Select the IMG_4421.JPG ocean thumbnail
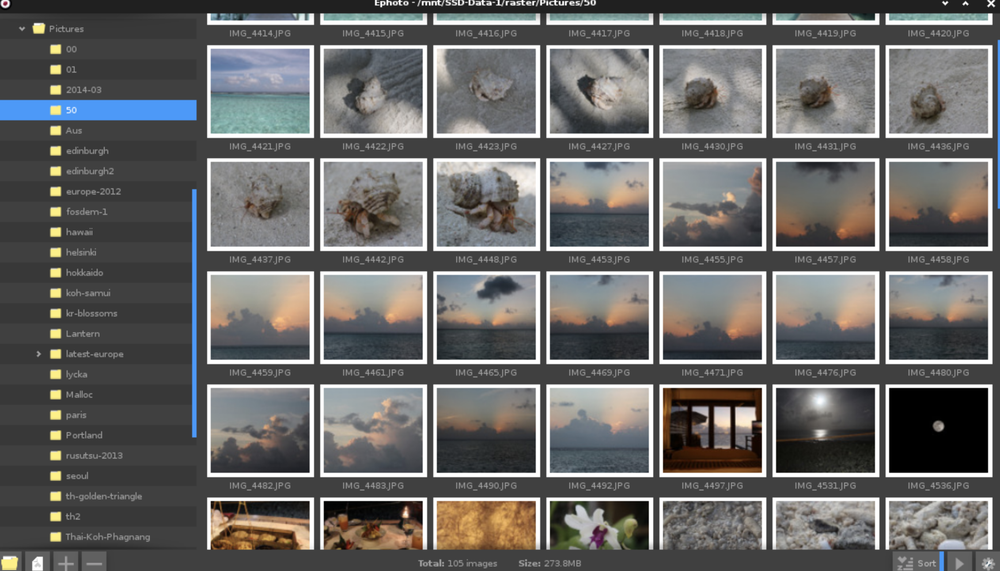 260,91
